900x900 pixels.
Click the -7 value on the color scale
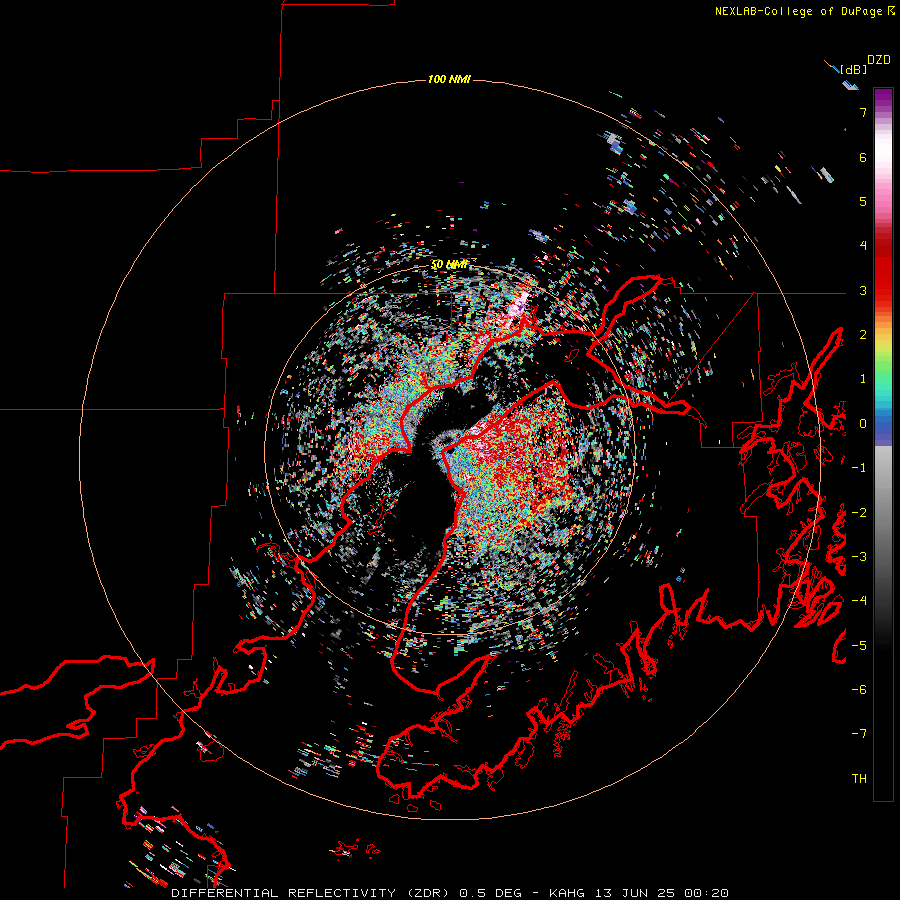[859, 734]
